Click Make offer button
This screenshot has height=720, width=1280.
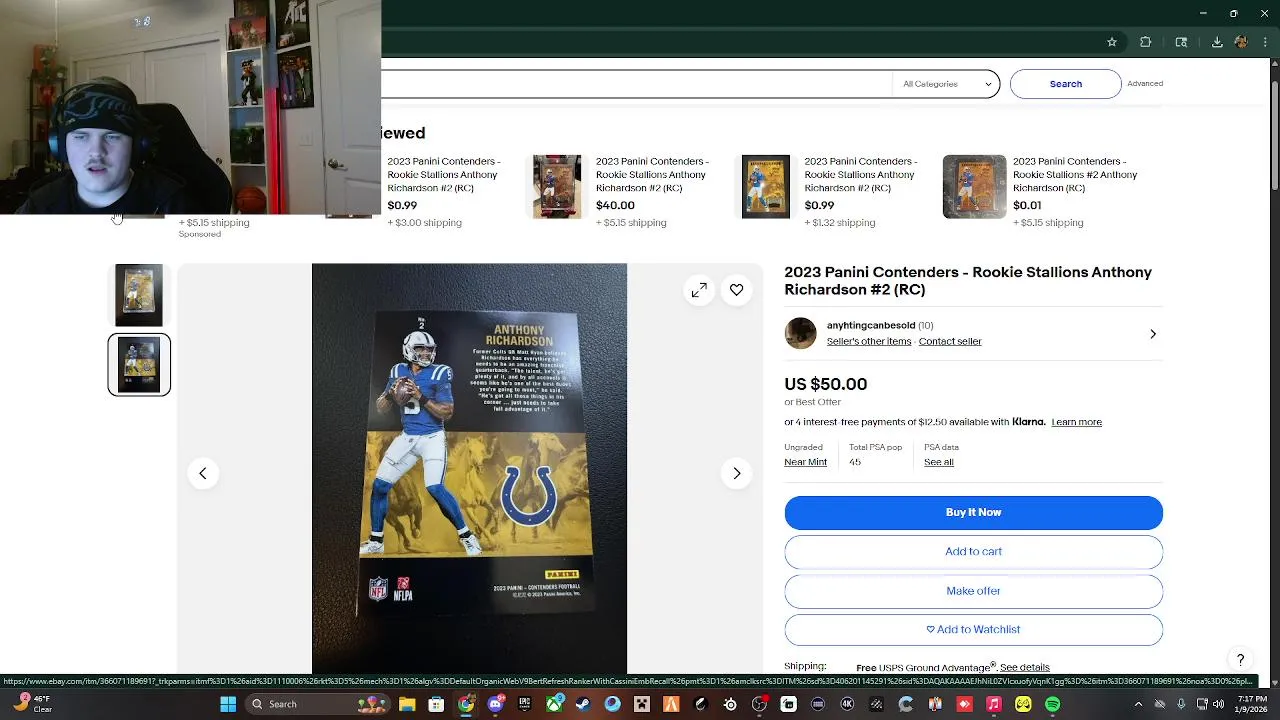pyautogui.click(x=973, y=590)
